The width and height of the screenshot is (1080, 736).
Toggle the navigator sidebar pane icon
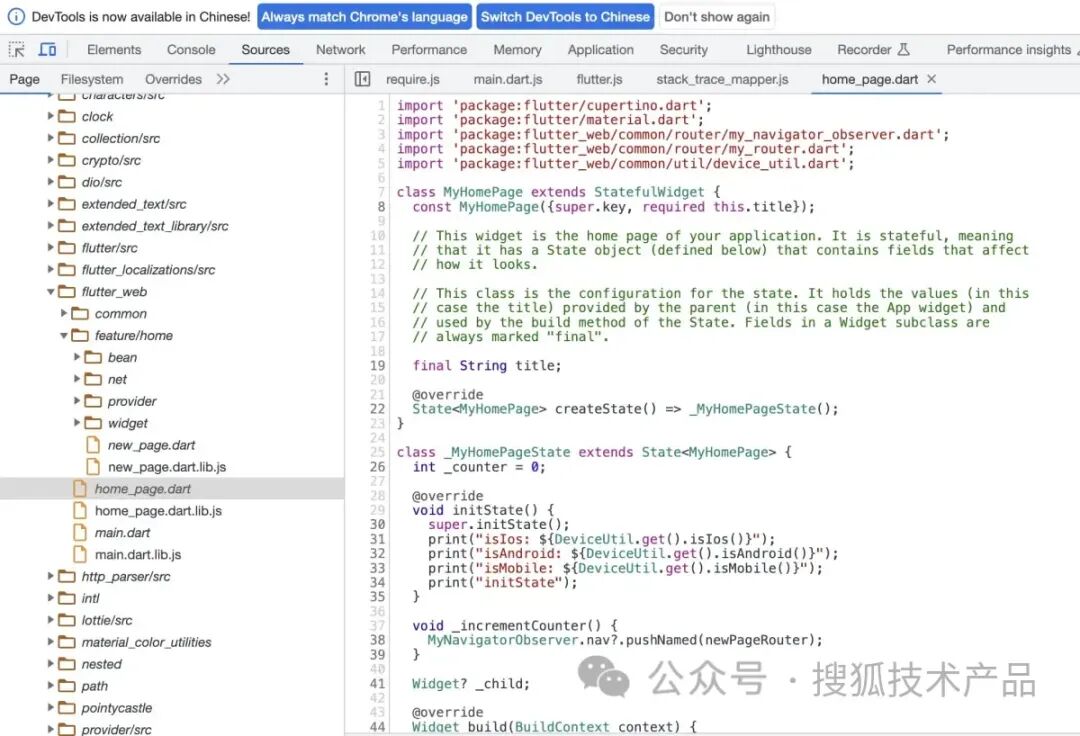click(362, 79)
